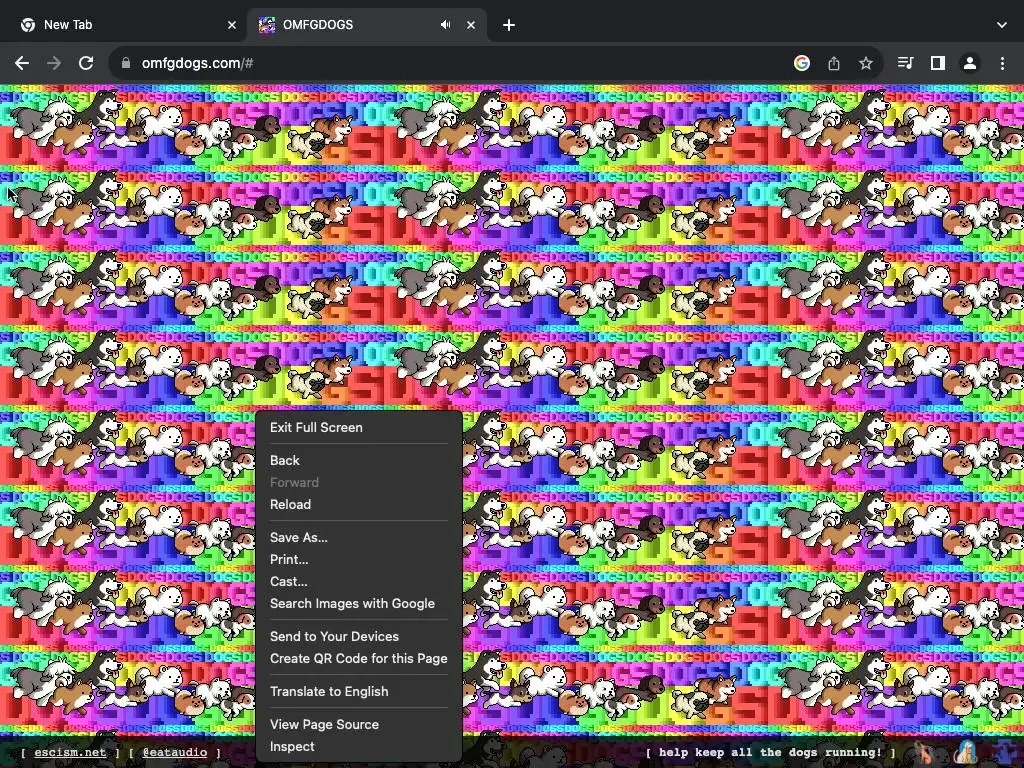The image size is (1024, 768).
Task: Bookmark this page with the star icon
Action: (865, 63)
